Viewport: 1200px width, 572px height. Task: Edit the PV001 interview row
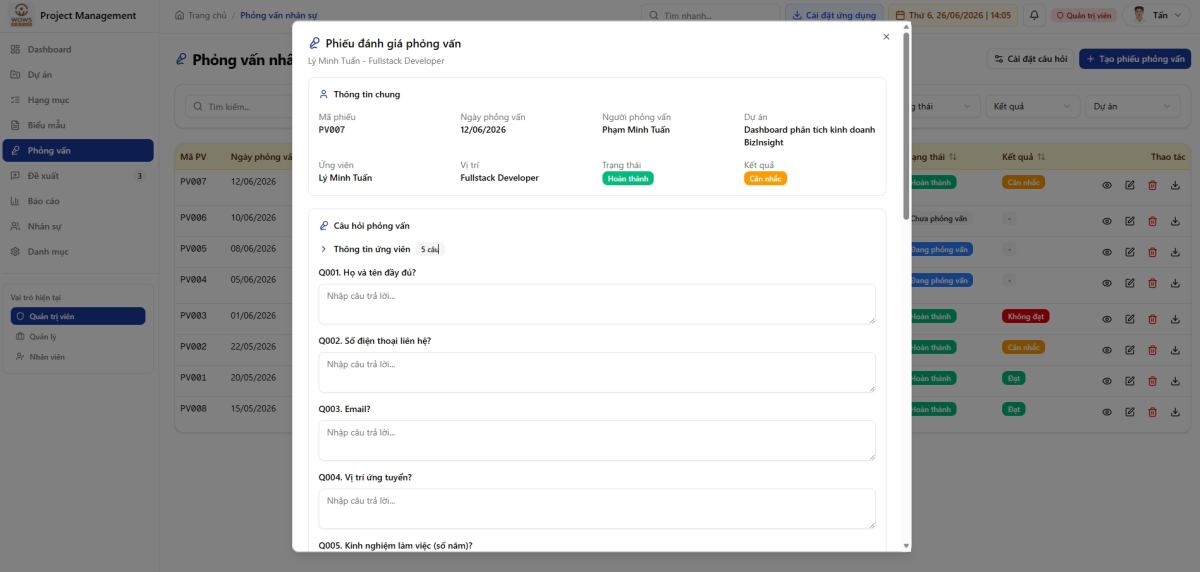click(1130, 381)
